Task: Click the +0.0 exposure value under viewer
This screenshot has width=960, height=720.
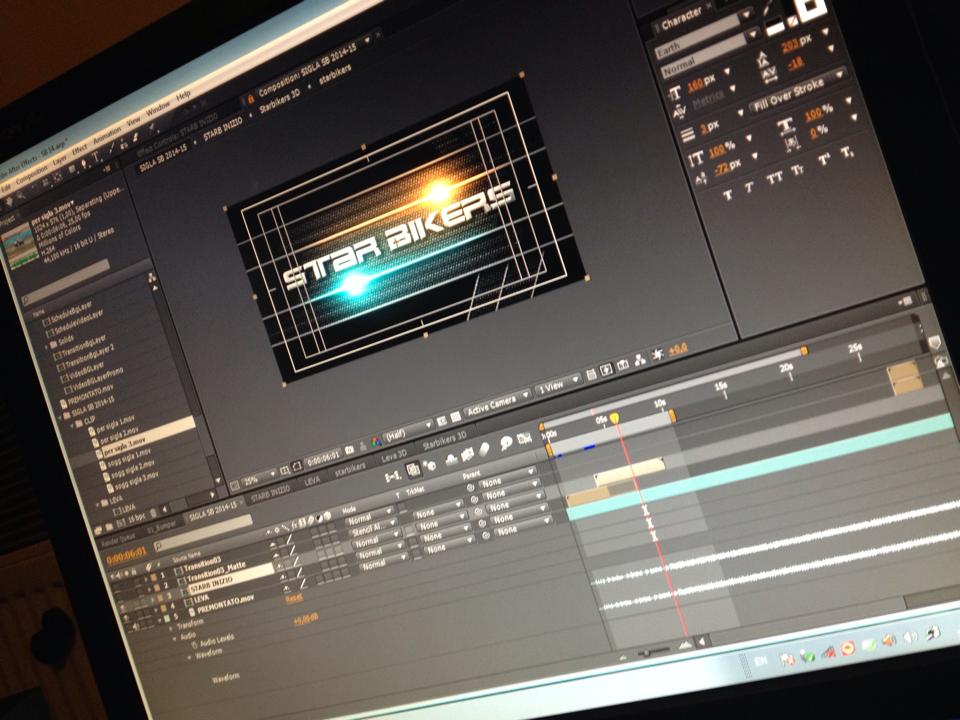Action: [x=678, y=349]
